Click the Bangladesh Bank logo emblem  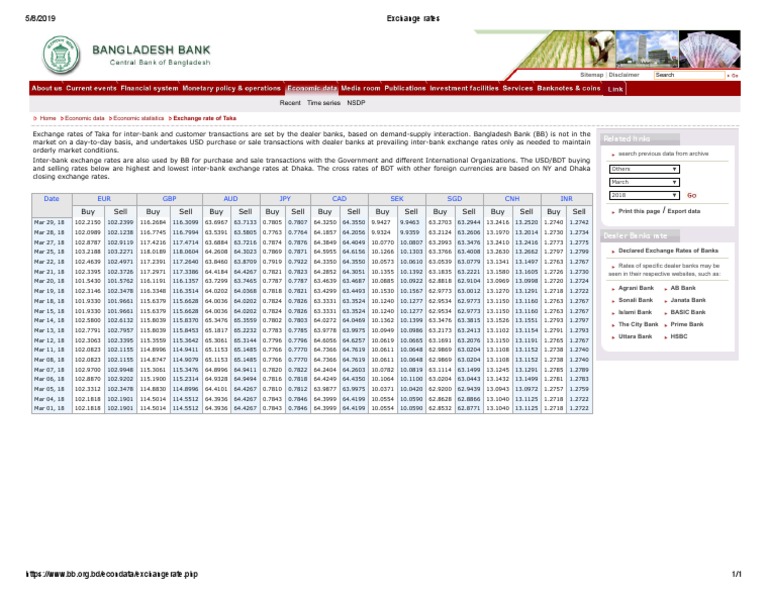61,55
